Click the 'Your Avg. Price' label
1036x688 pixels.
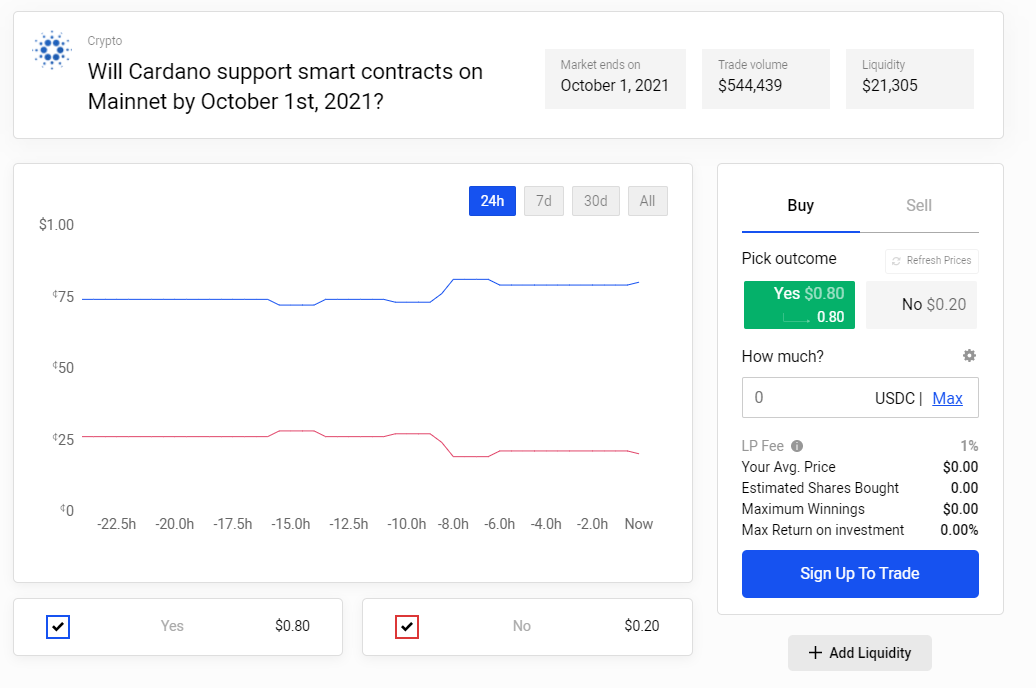click(788, 467)
